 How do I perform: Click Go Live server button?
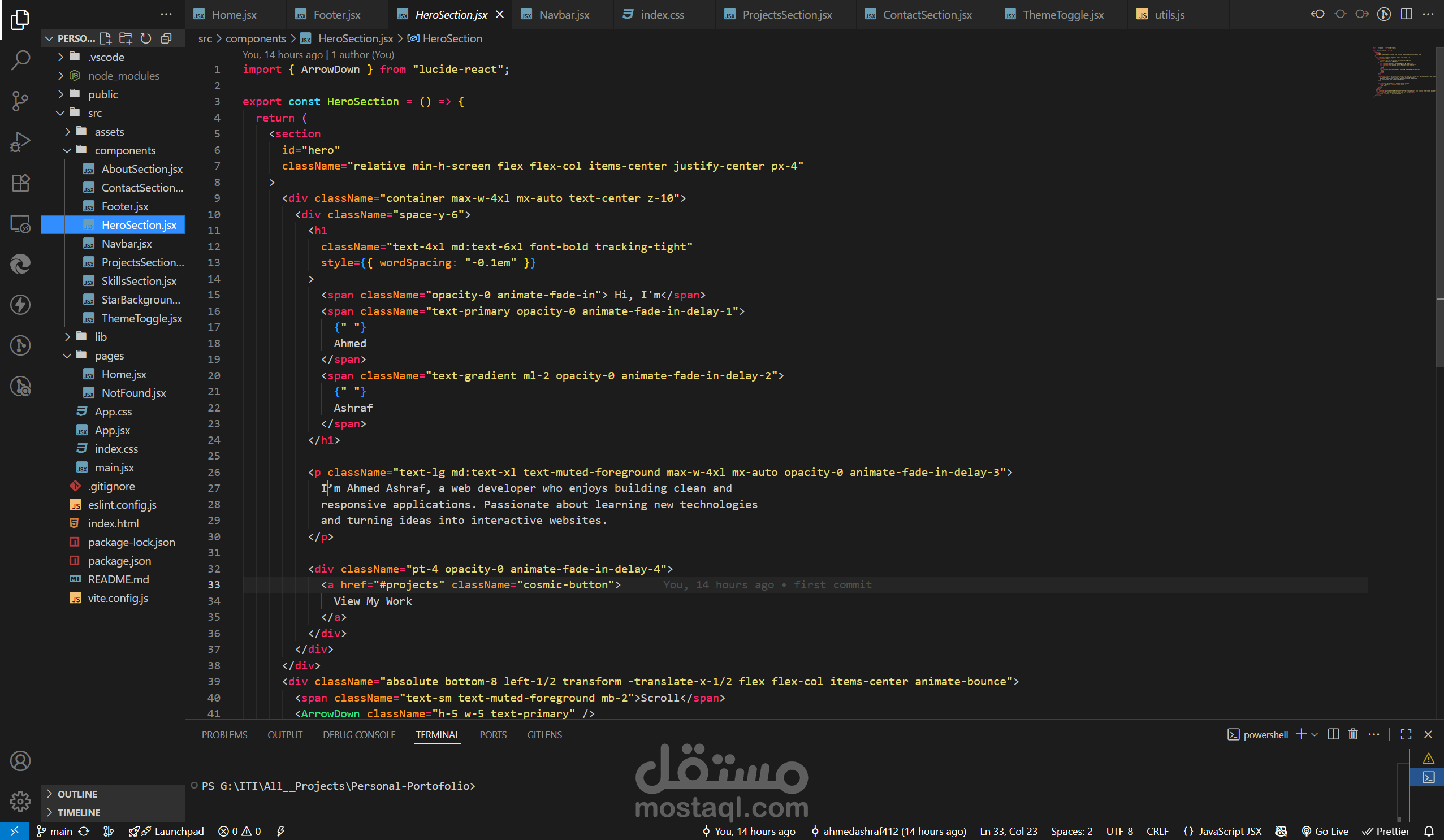pyautogui.click(x=1325, y=831)
